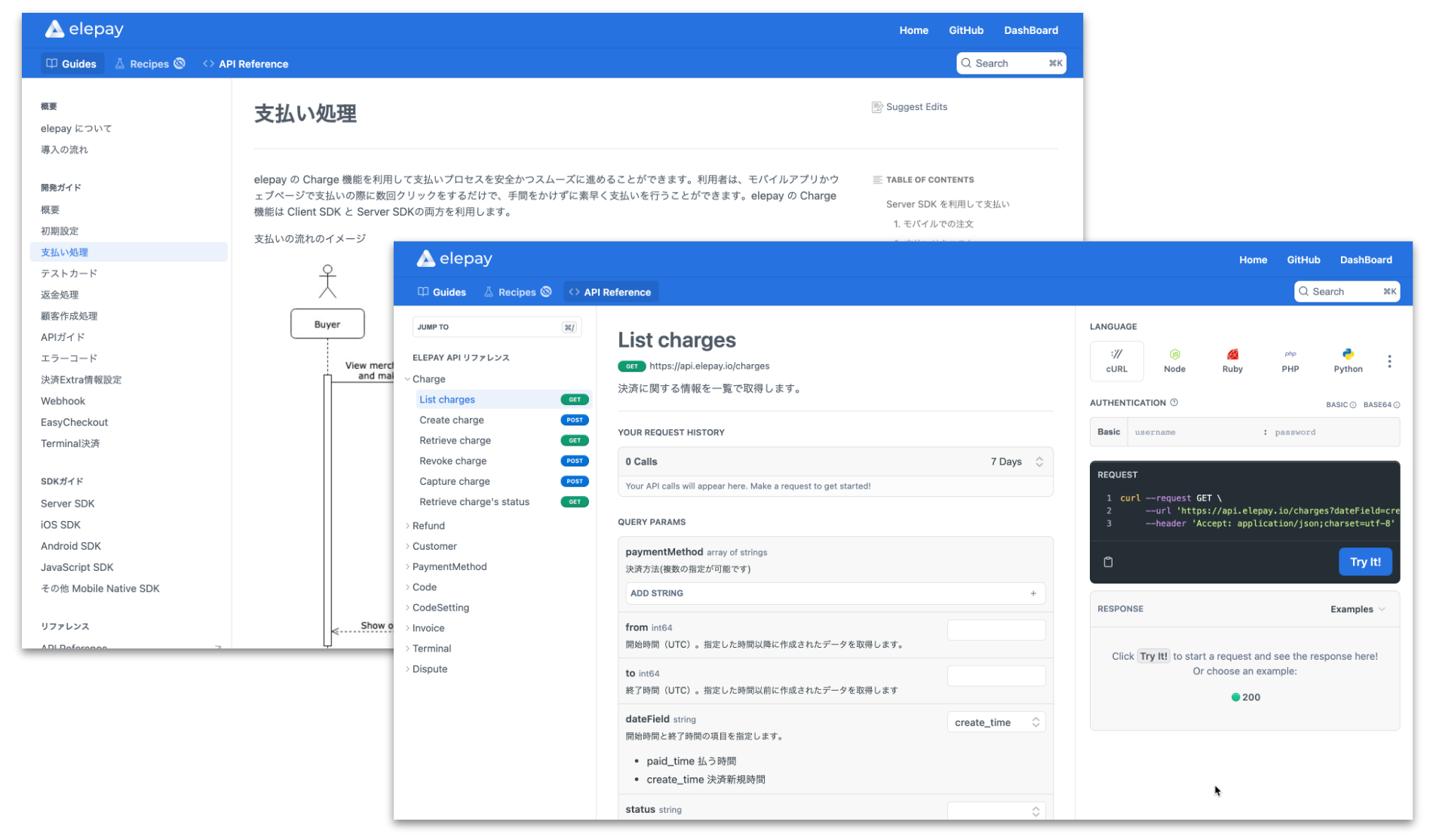Expand the Refund section in sidebar
The height and width of the screenshot is (840, 1433).
point(428,526)
